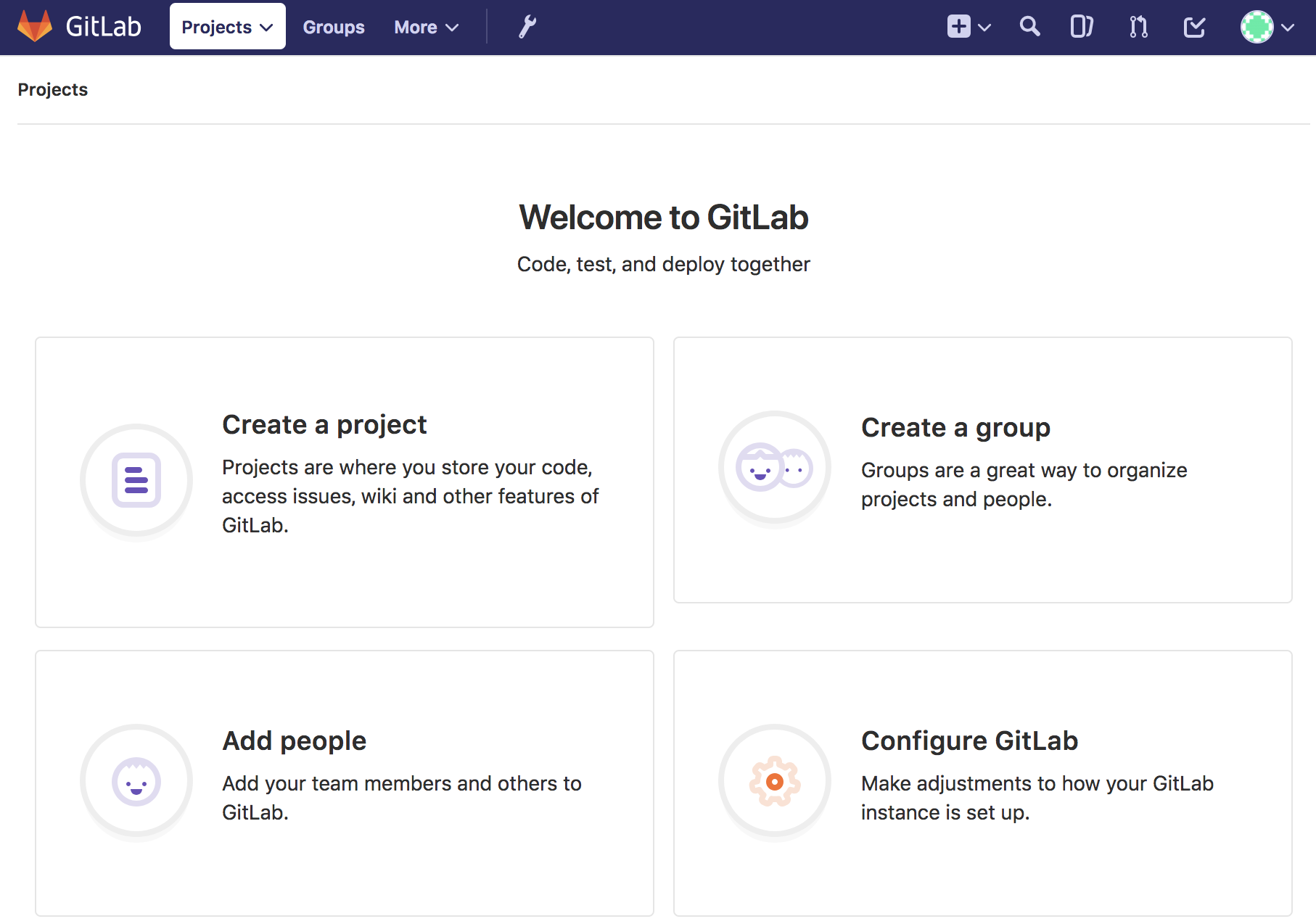
Task: Open the To-Do List checkmark icon
Action: click(1193, 27)
